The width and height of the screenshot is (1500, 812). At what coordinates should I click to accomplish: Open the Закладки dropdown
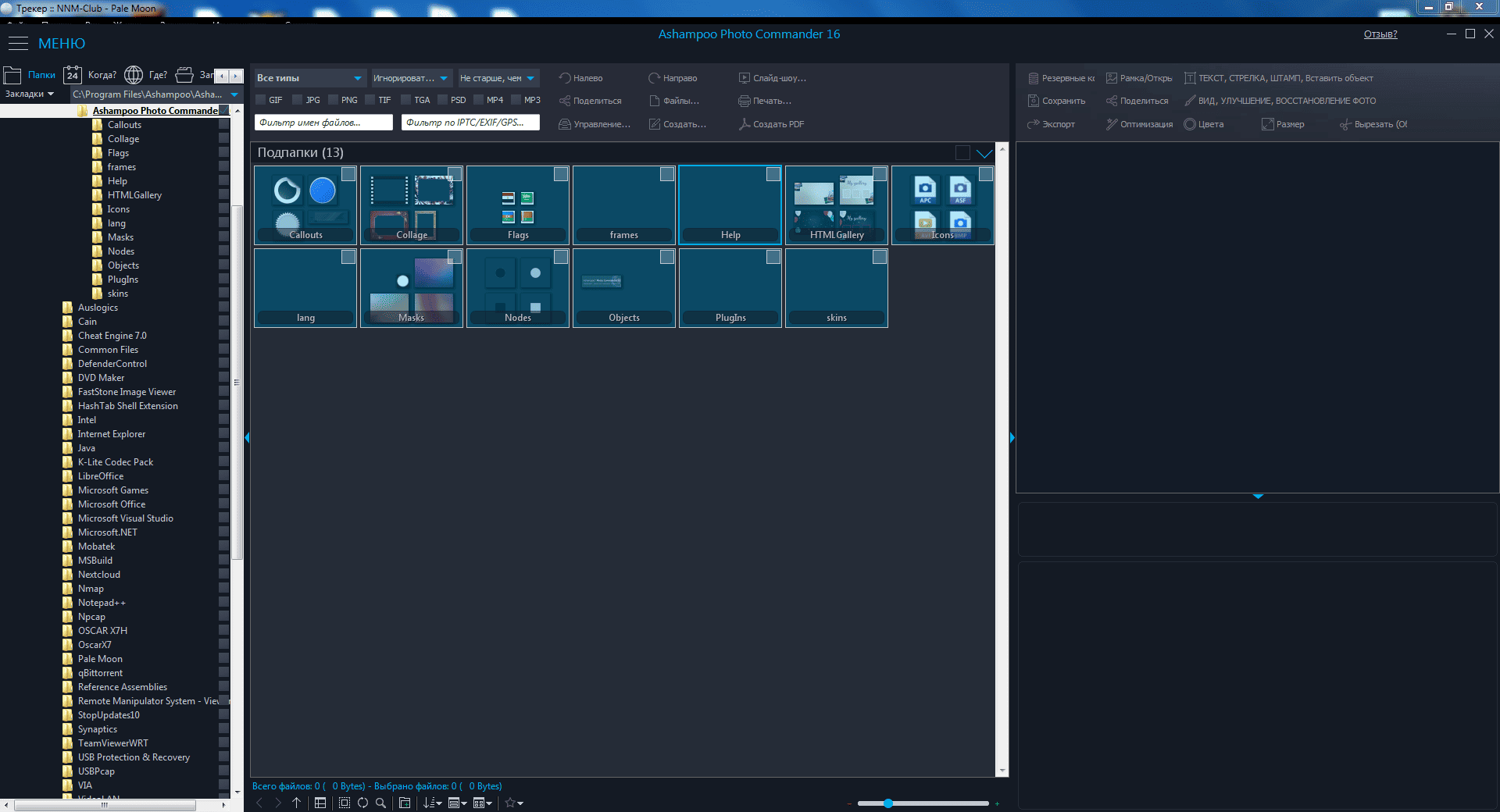pyautogui.click(x=30, y=94)
